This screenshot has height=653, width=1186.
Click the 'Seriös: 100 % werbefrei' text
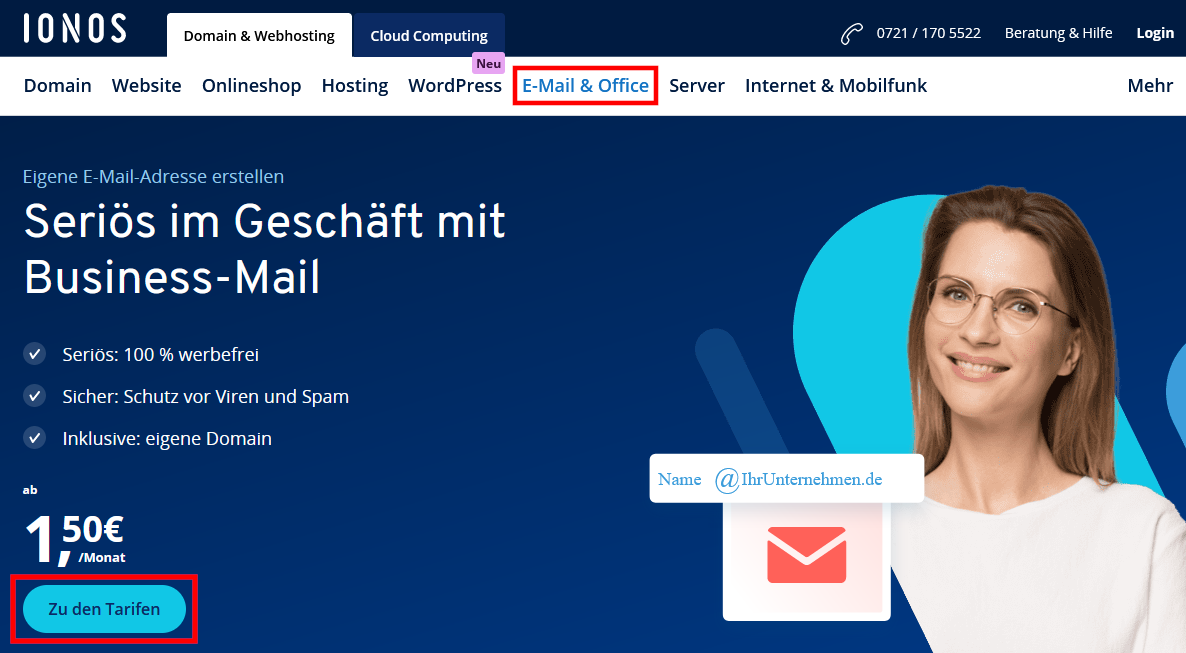(x=160, y=354)
